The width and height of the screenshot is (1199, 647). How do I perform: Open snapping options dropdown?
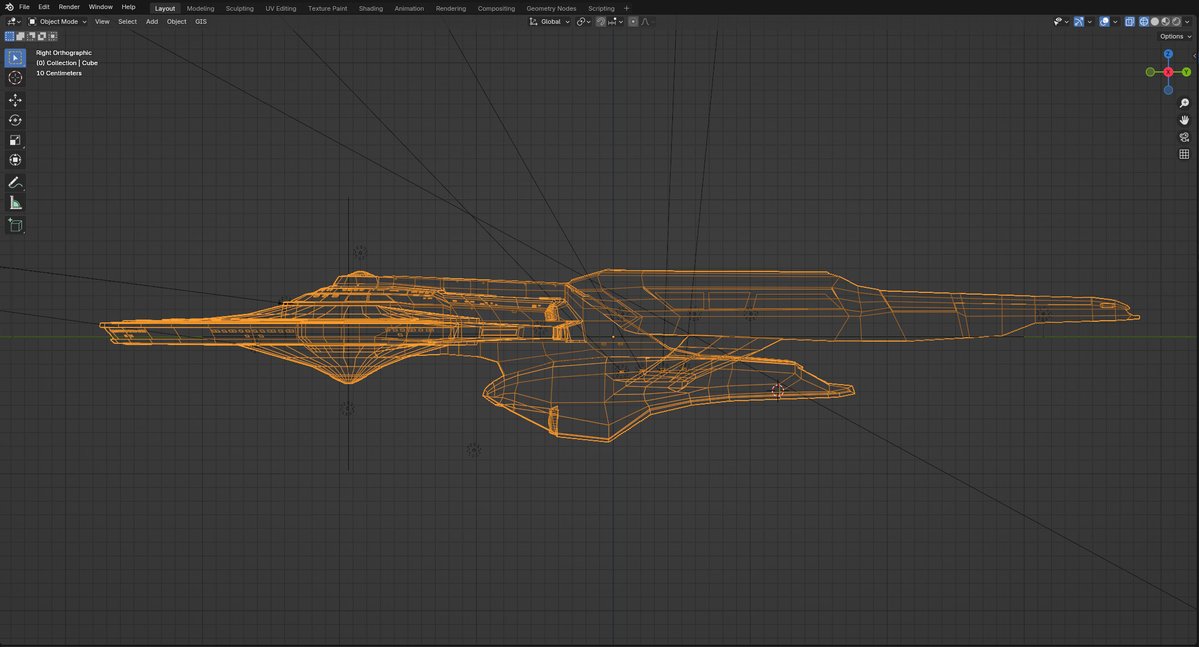coord(615,21)
